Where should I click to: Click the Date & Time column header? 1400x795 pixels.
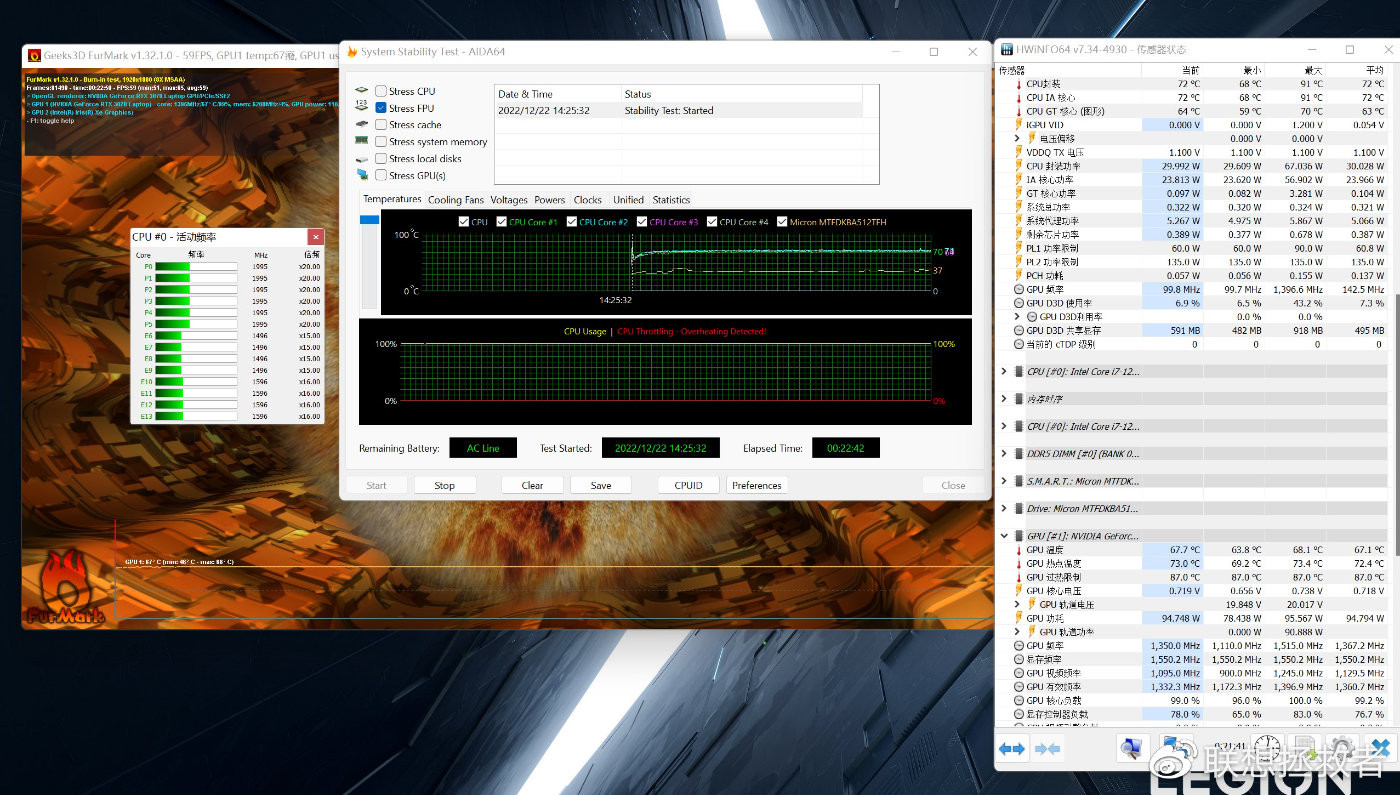coord(558,94)
